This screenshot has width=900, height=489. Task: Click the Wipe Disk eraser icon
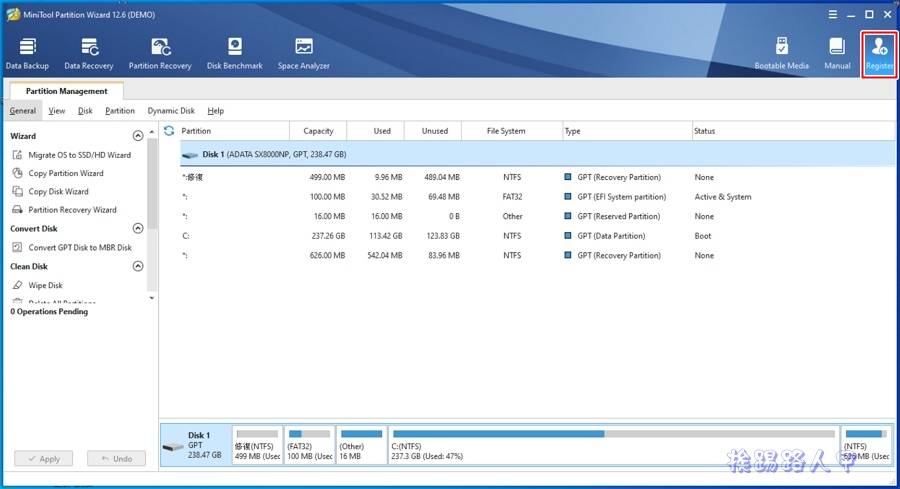(18, 285)
